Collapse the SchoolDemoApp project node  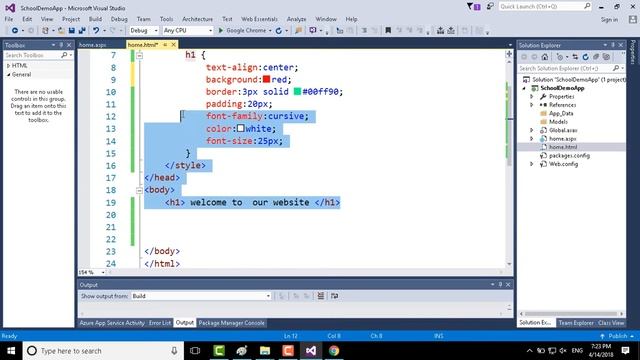click(x=524, y=88)
